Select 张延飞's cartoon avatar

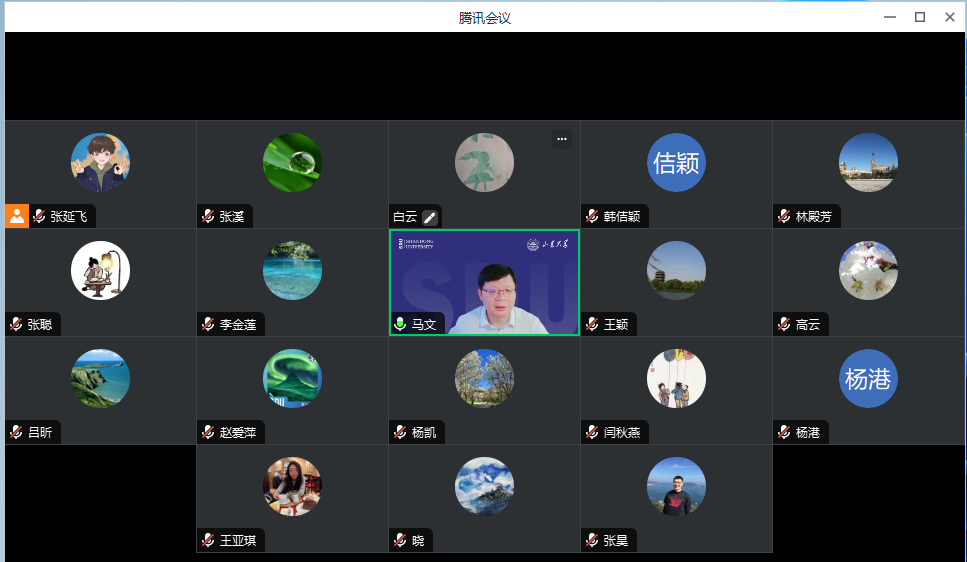point(100,162)
